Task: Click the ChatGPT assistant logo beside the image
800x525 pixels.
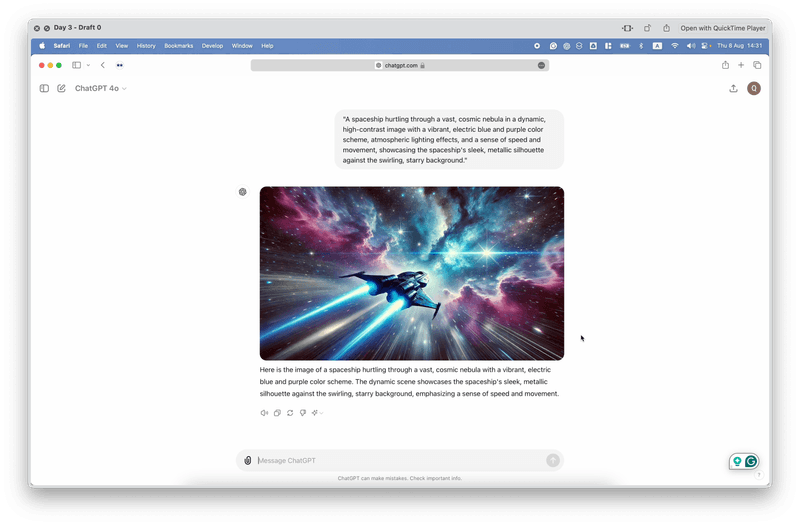Action: 242,192
